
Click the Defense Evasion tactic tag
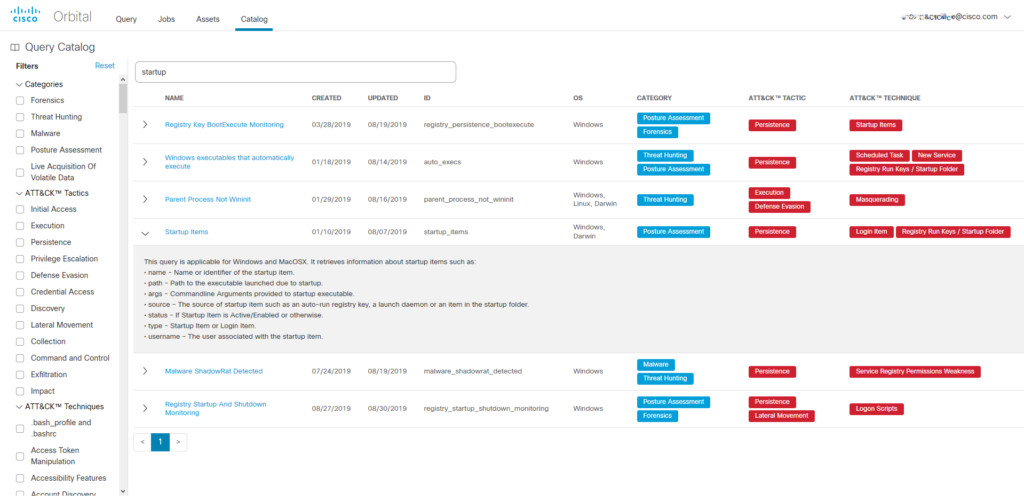point(779,207)
